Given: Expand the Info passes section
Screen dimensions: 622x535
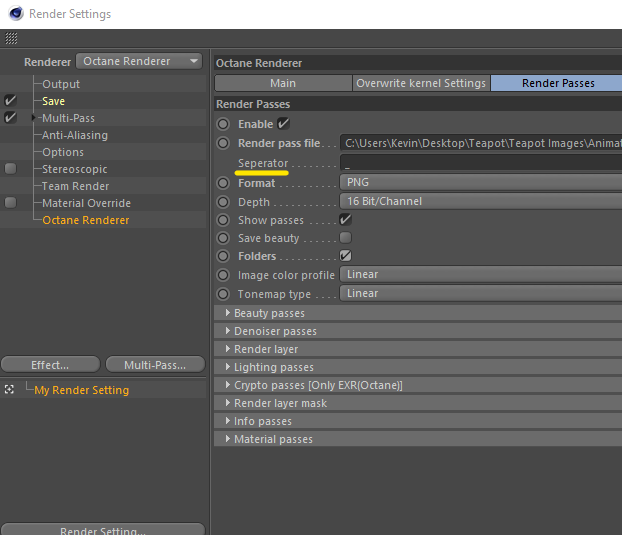Looking at the screenshot, I should [228, 421].
